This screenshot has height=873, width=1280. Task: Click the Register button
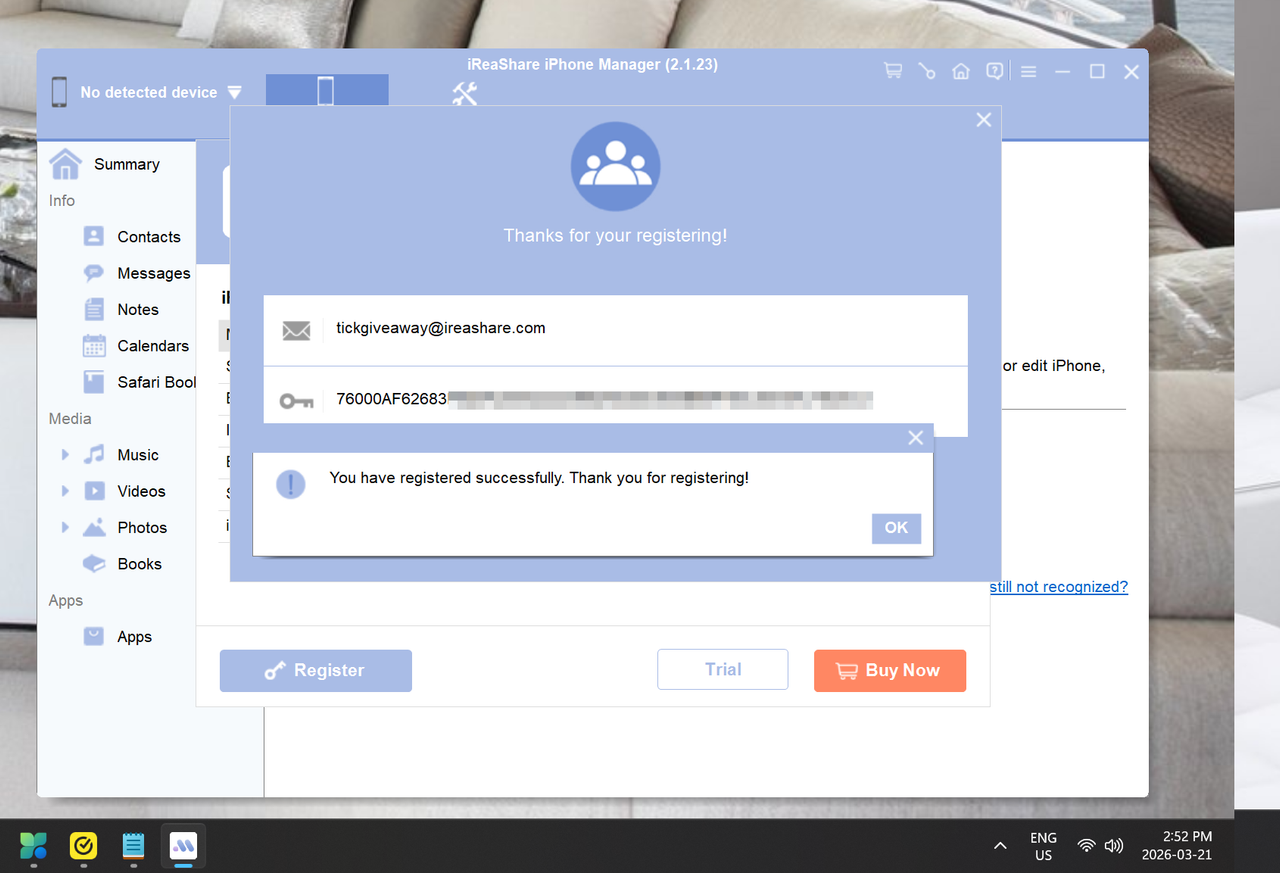coord(316,670)
